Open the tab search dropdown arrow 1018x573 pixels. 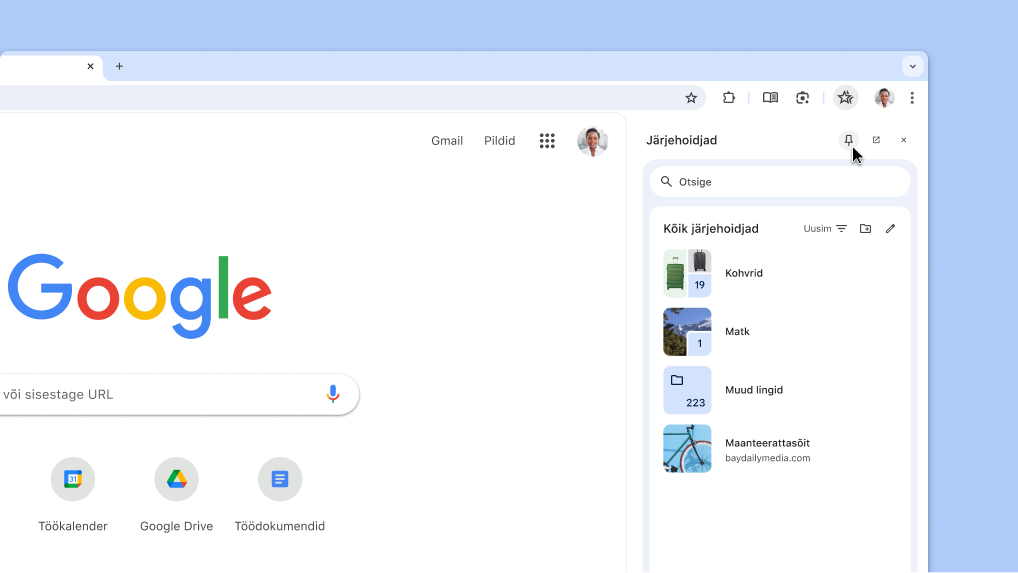(912, 66)
